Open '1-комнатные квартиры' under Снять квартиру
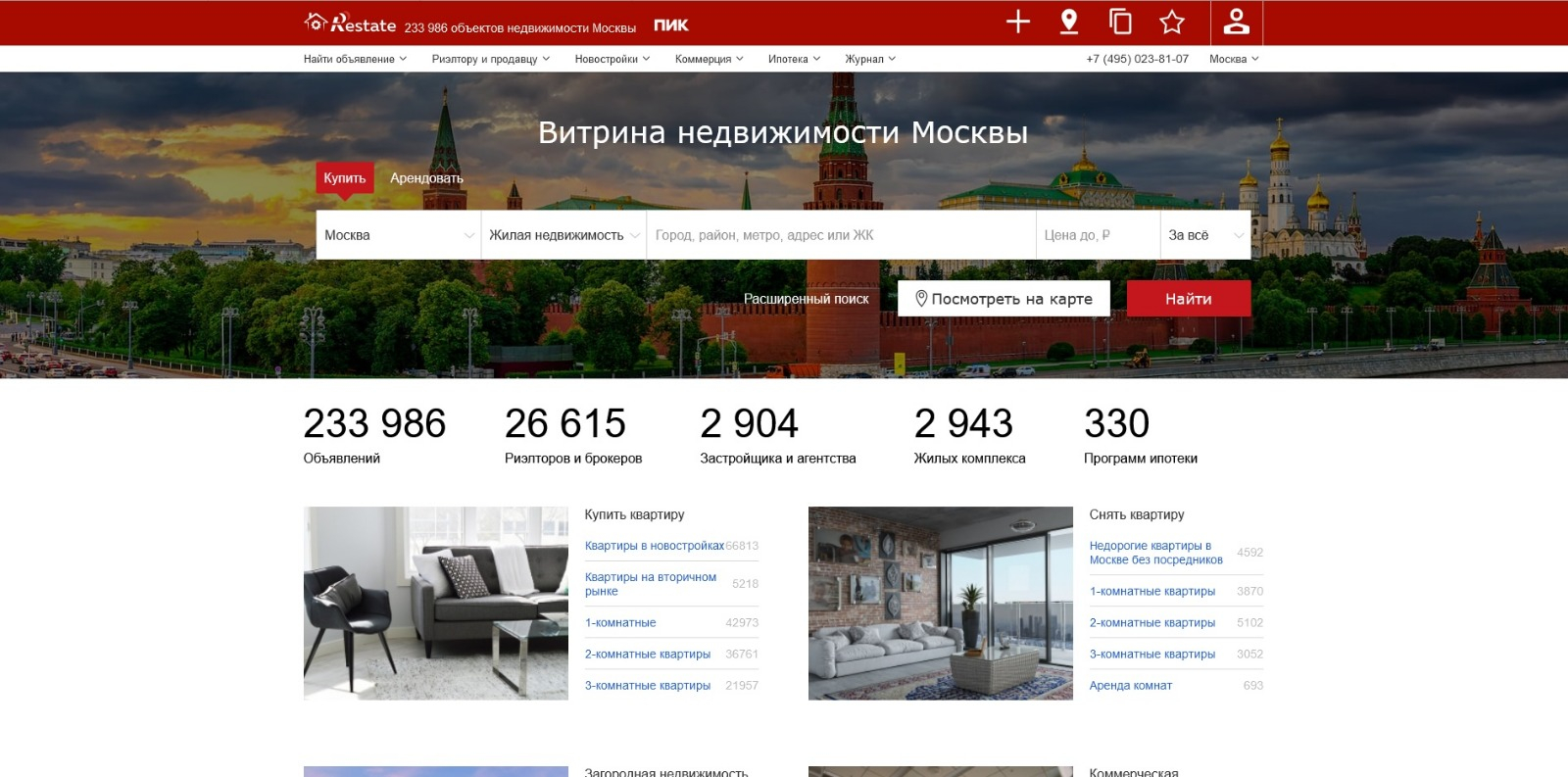The height and width of the screenshot is (777, 1568). tap(1152, 591)
